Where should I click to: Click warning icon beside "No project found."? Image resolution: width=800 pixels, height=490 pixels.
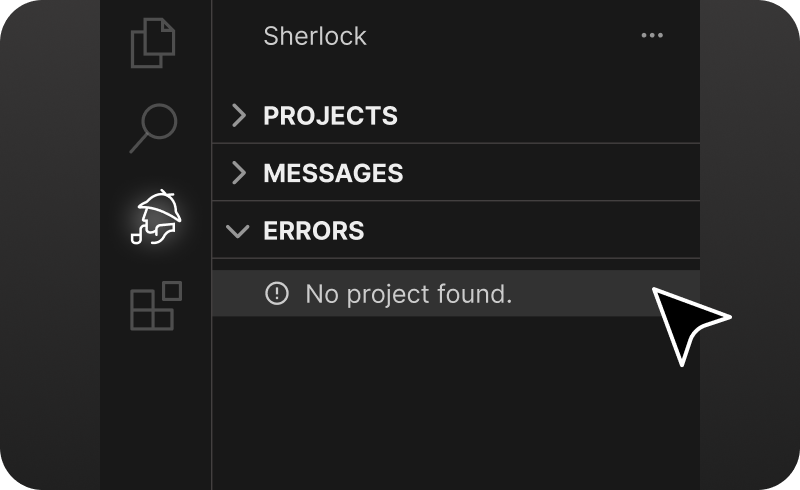[x=276, y=294]
